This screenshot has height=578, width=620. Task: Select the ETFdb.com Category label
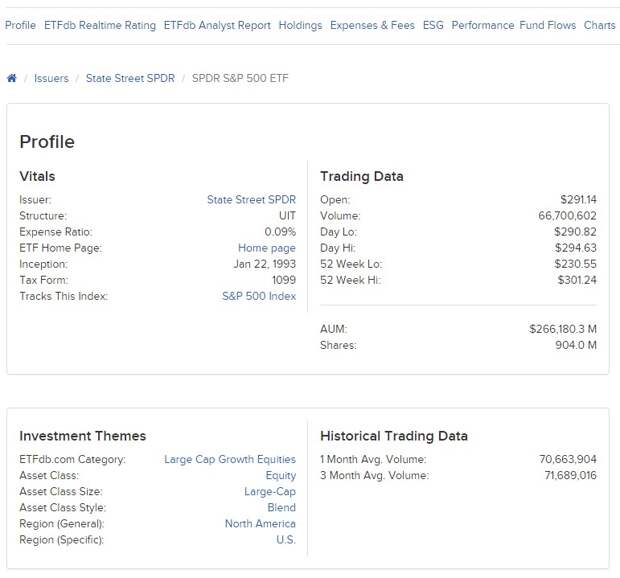pyautogui.click(x=73, y=459)
